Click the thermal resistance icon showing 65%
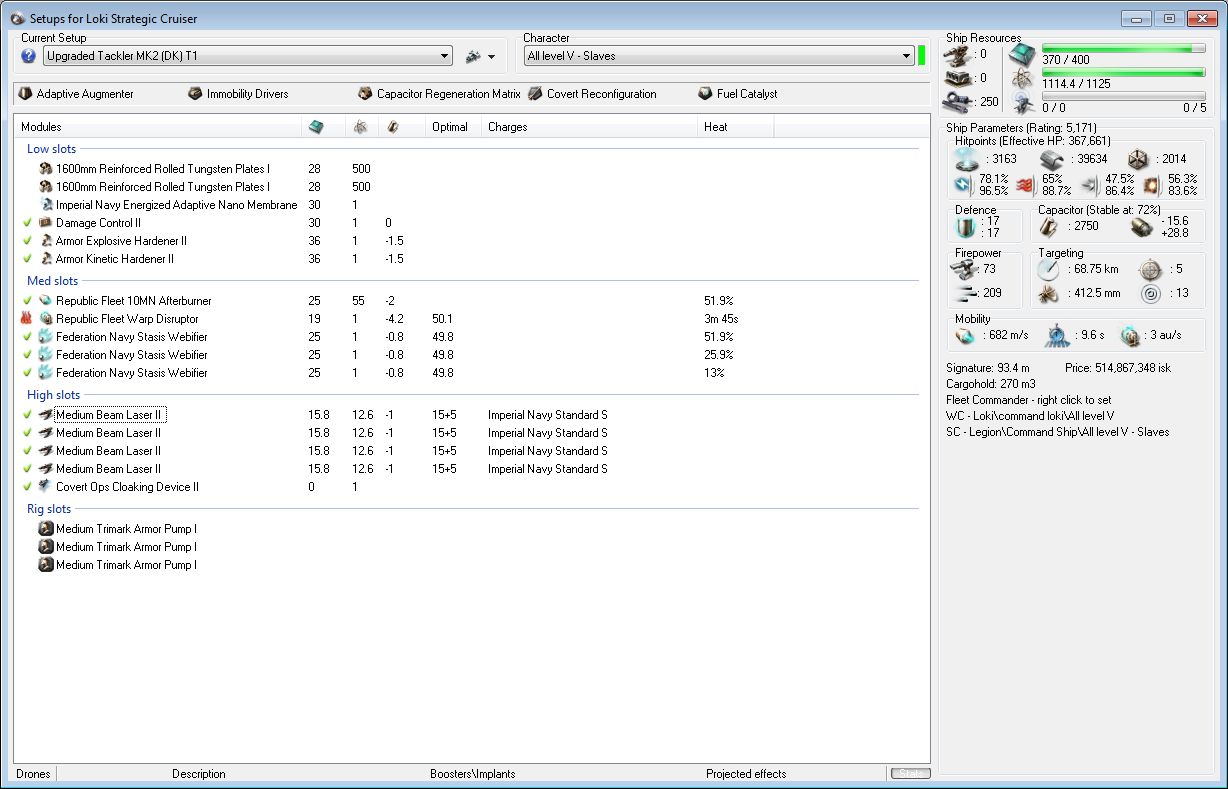1228x789 pixels. coord(1026,184)
